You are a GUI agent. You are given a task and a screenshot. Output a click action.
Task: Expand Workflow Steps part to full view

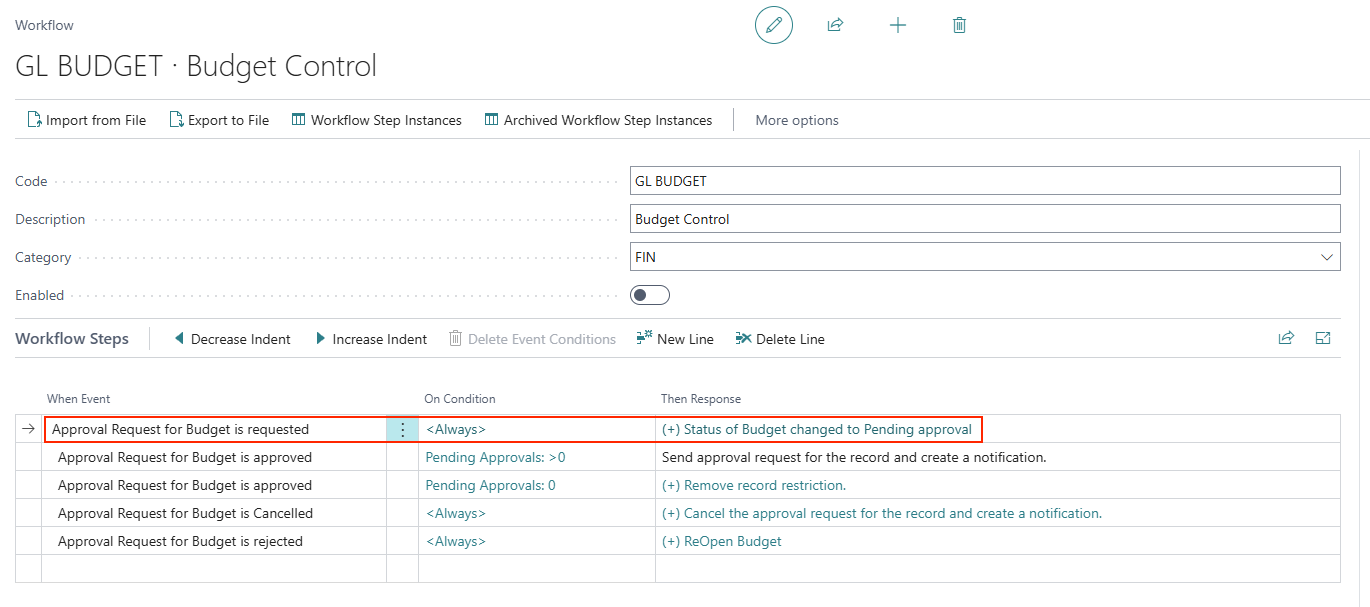[x=1323, y=338]
